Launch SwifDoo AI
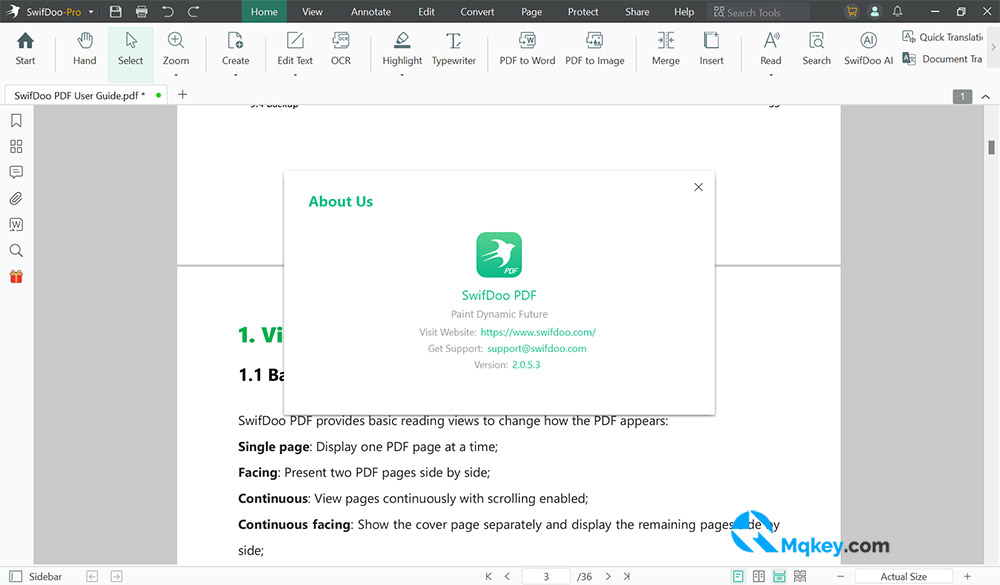 click(868, 50)
